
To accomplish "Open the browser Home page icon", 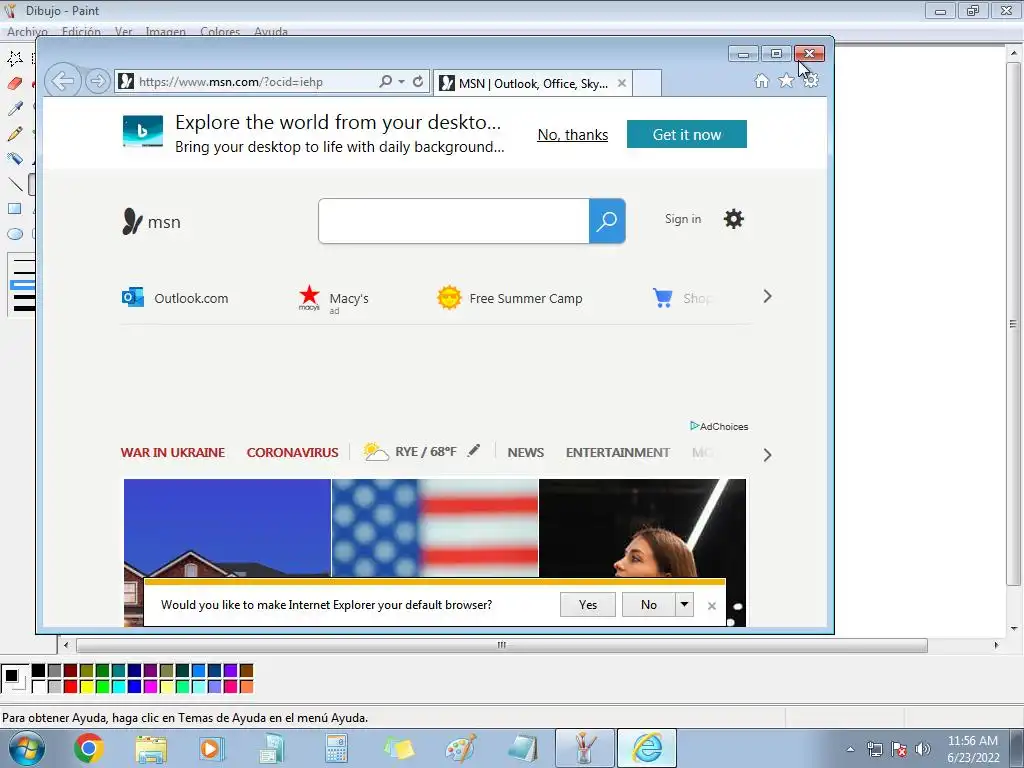I will click(x=761, y=81).
